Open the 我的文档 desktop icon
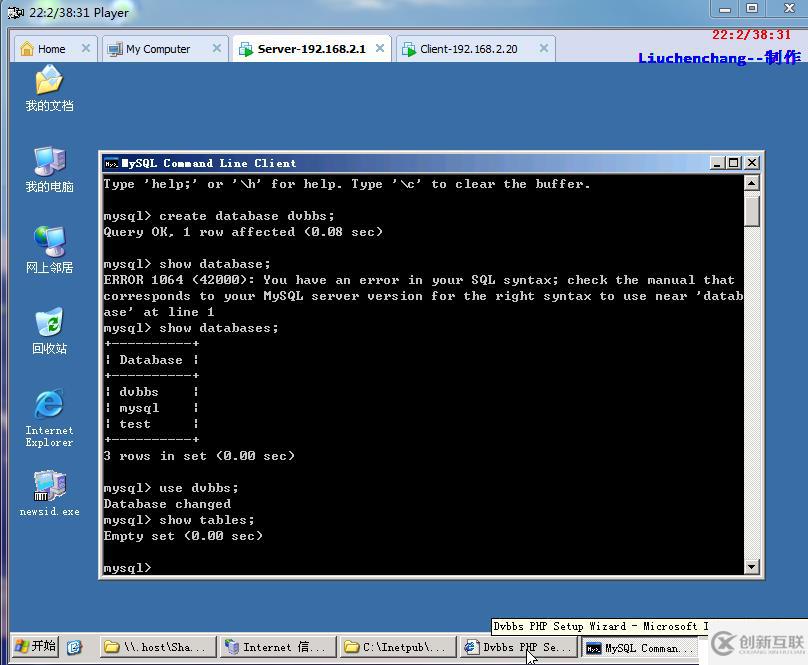The width and height of the screenshot is (808, 665). pos(49,89)
